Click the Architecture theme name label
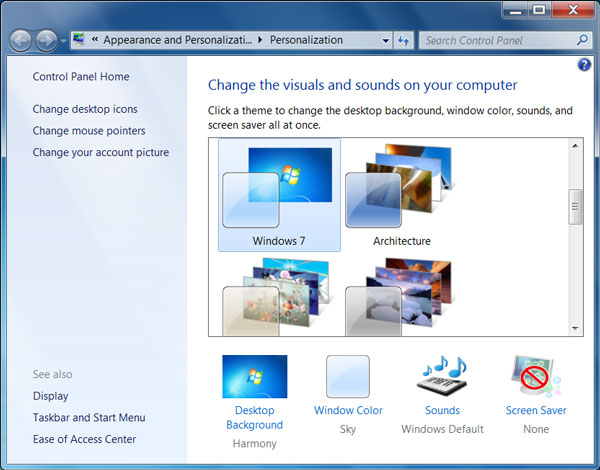The width and height of the screenshot is (600, 470). 402,241
